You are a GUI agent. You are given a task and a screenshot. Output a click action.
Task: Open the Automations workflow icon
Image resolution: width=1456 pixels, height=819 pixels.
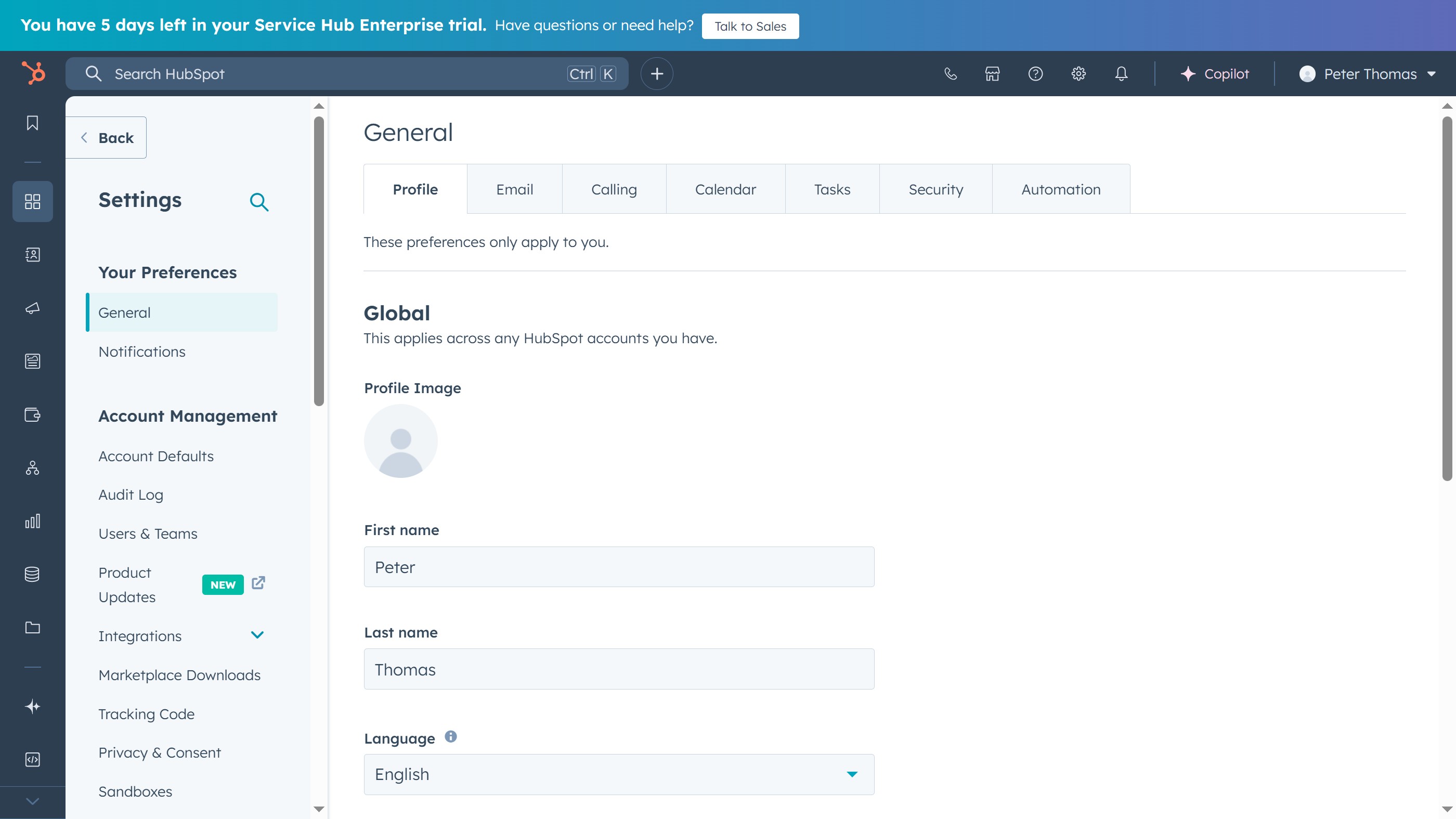click(32, 467)
